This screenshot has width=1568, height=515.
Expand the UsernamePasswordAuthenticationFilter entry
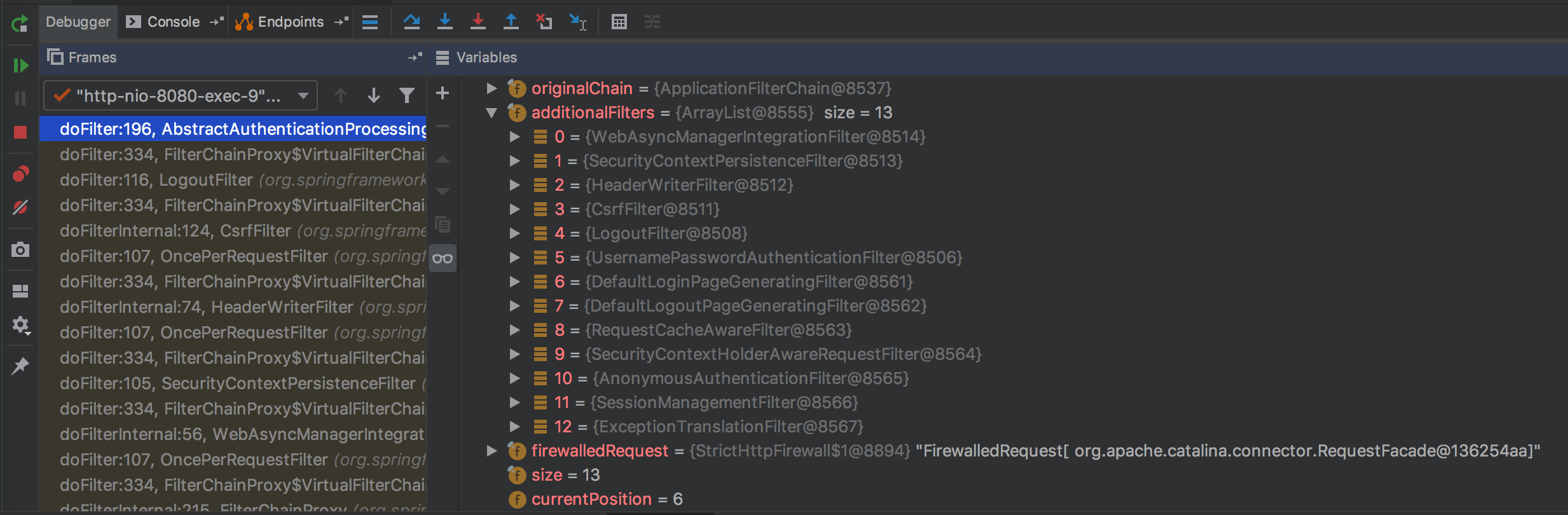(x=514, y=257)
